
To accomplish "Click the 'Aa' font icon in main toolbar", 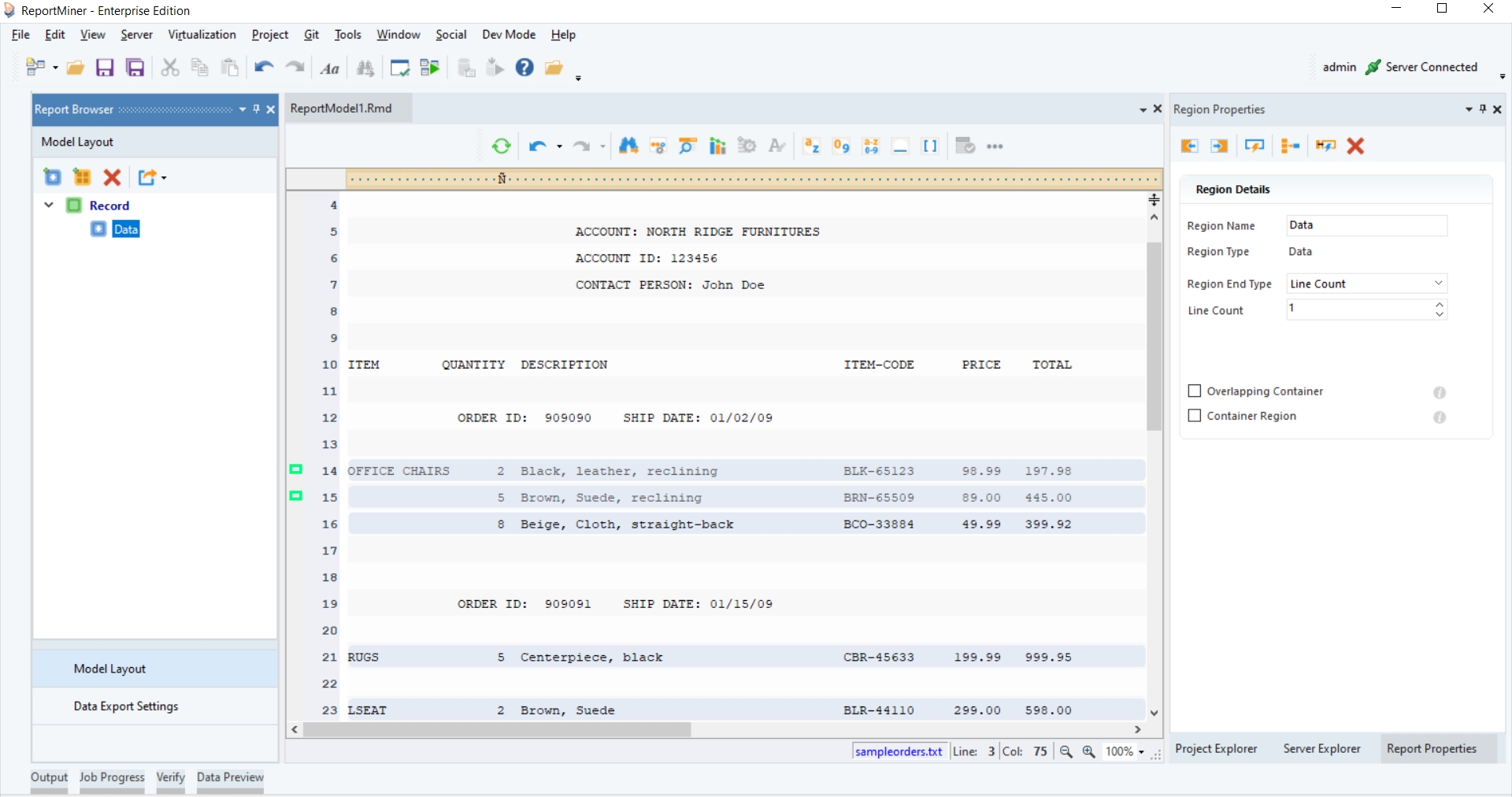I will coord(330,69).
